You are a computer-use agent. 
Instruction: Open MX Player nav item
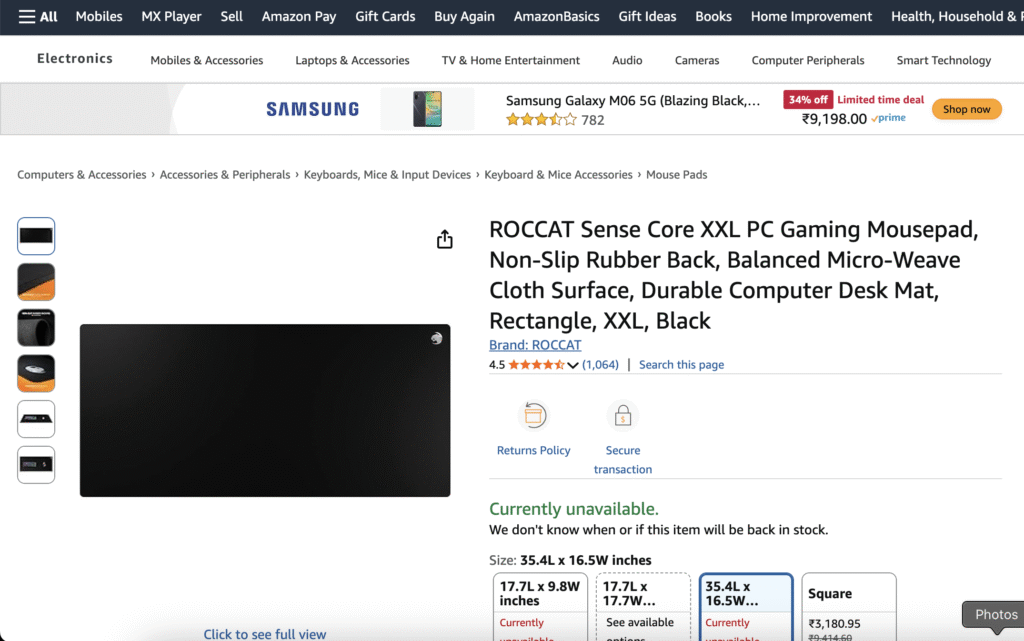[x=171, y=16]
